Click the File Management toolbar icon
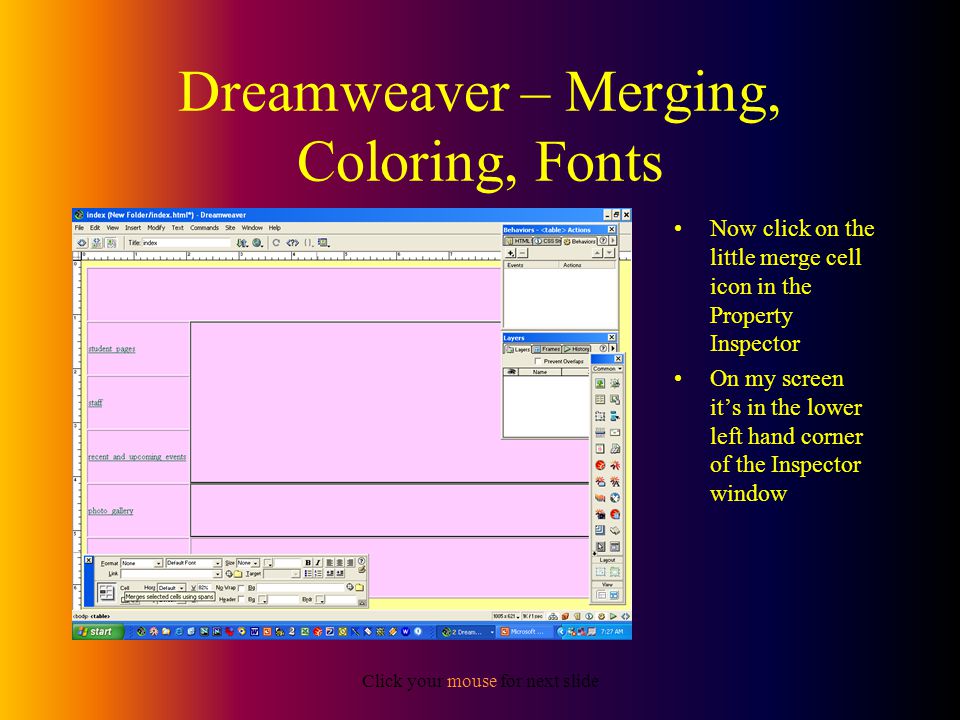Image resolution: width=960 pixels, height=720 pixels. click(242, 243)
